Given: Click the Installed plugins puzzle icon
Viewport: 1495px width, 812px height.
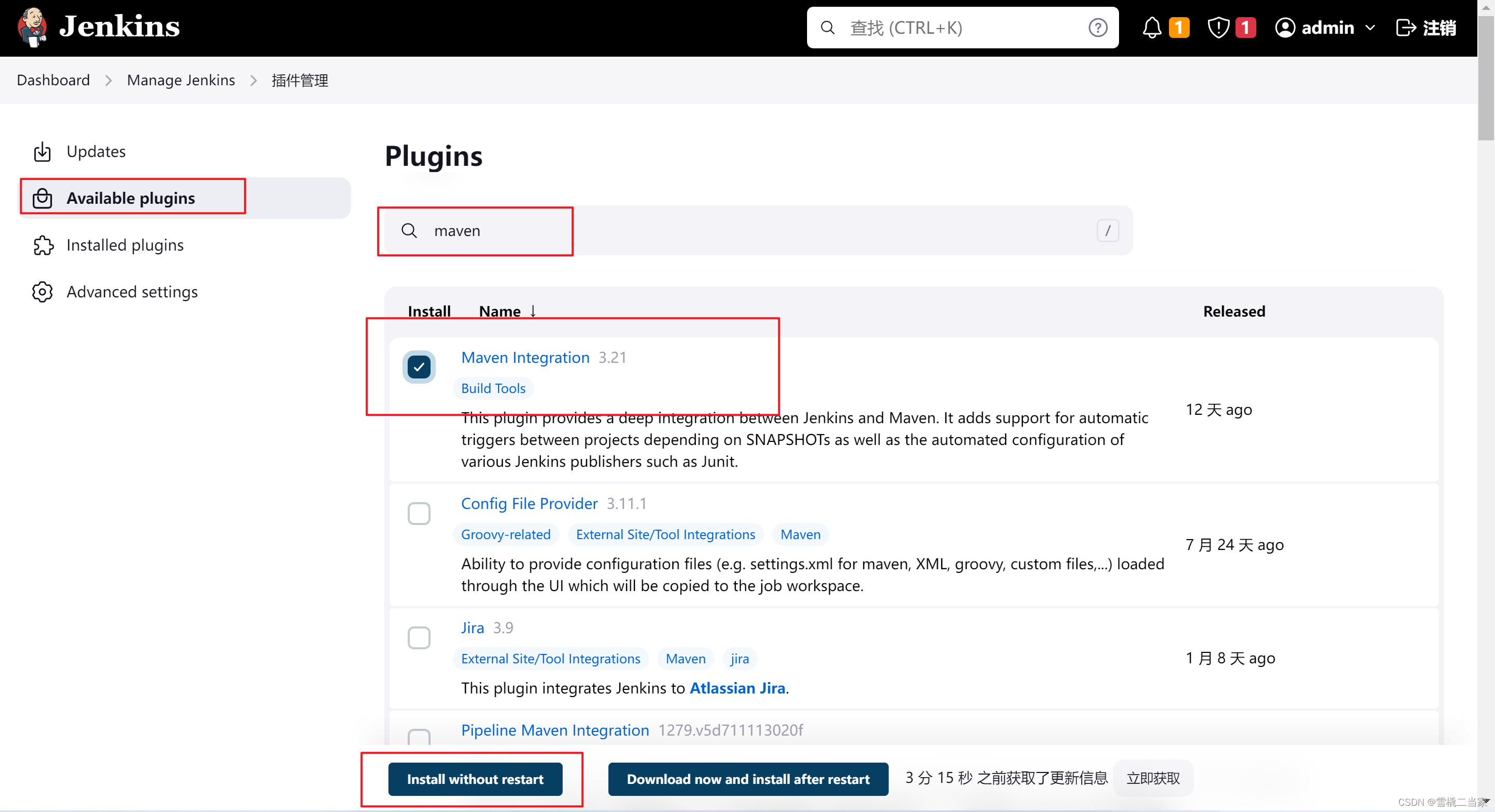Looking at the screenshot, I should point(43,245).
